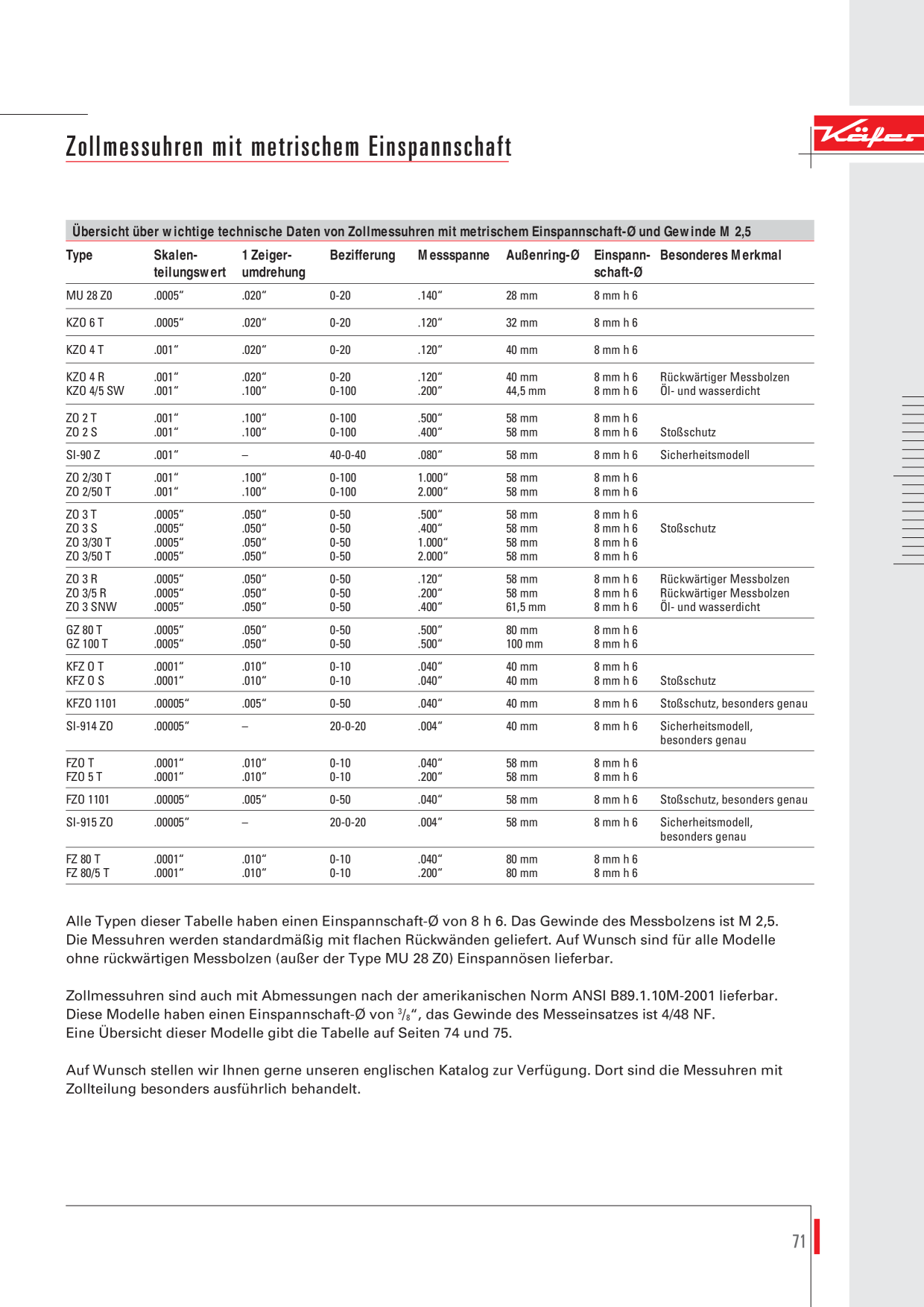This screenshot has height=1307, width=924.
Task: Select the type name 'ZO 2/30 T'
Action: point(89,478)
